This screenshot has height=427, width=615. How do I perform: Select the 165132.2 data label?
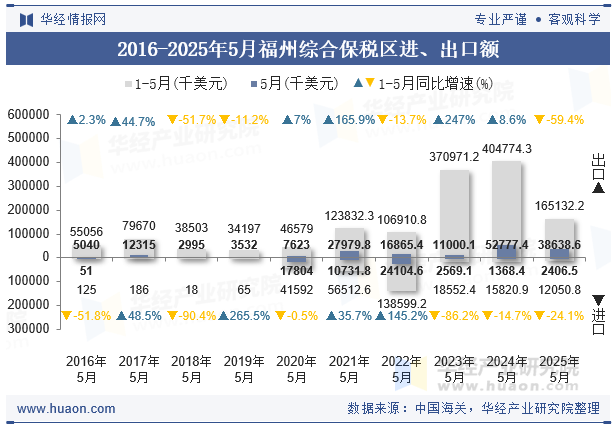tap(559, 206)
